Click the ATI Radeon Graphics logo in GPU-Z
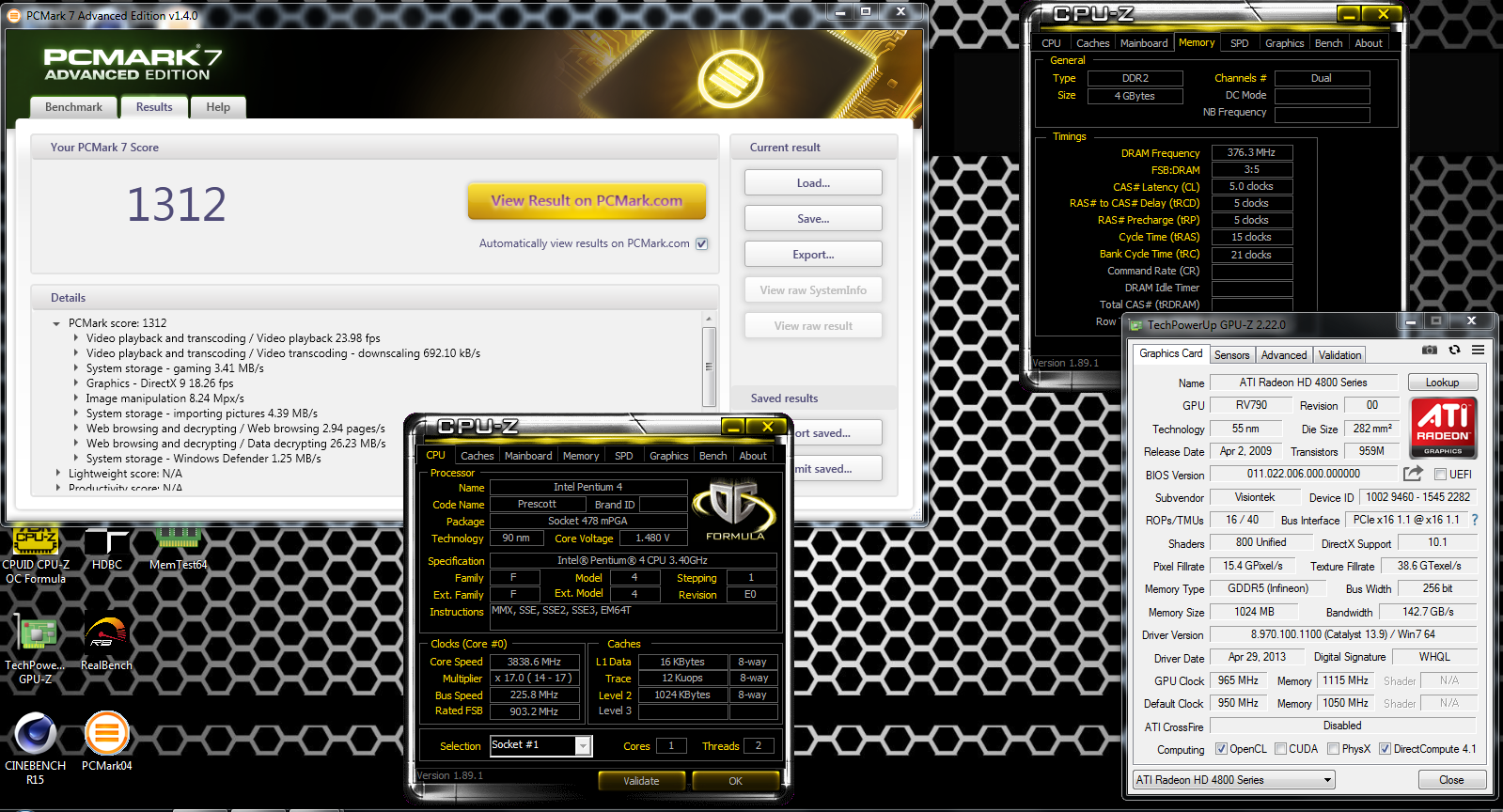The height and width of the screenshot is (812, 1503). coord(1444,428)
